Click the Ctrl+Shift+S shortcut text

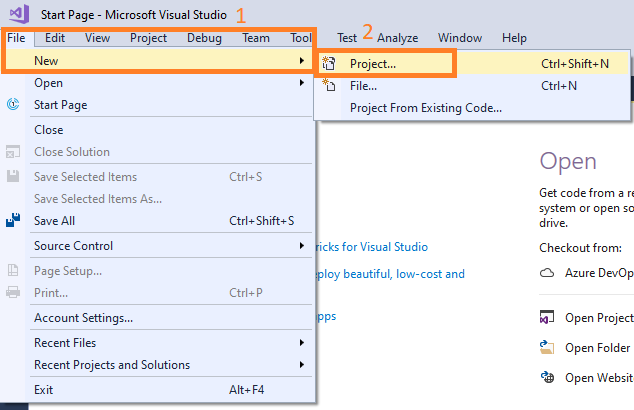point(261,221)
